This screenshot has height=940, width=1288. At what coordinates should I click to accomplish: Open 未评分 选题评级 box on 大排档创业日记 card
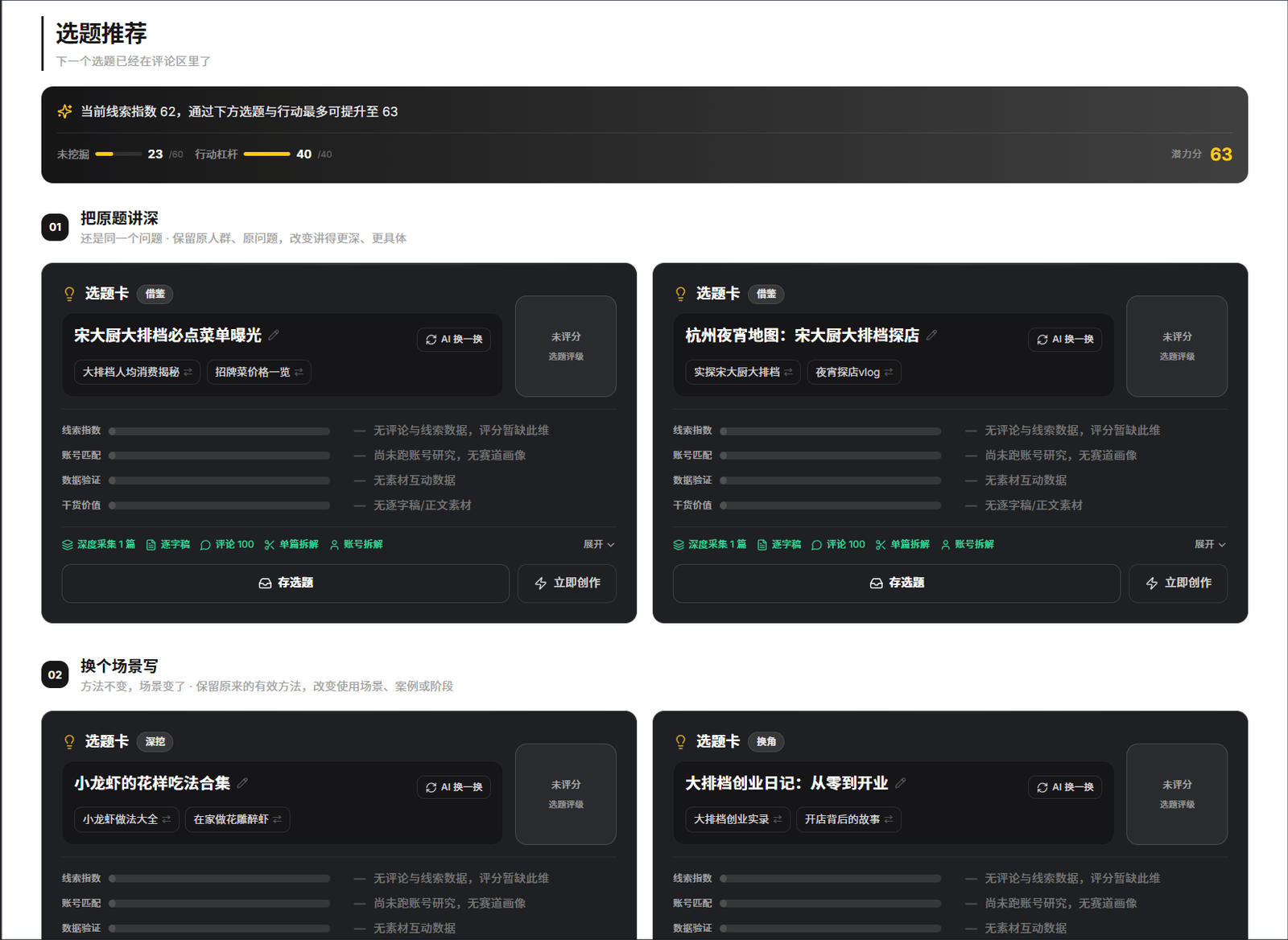(x=1177, y=794)
